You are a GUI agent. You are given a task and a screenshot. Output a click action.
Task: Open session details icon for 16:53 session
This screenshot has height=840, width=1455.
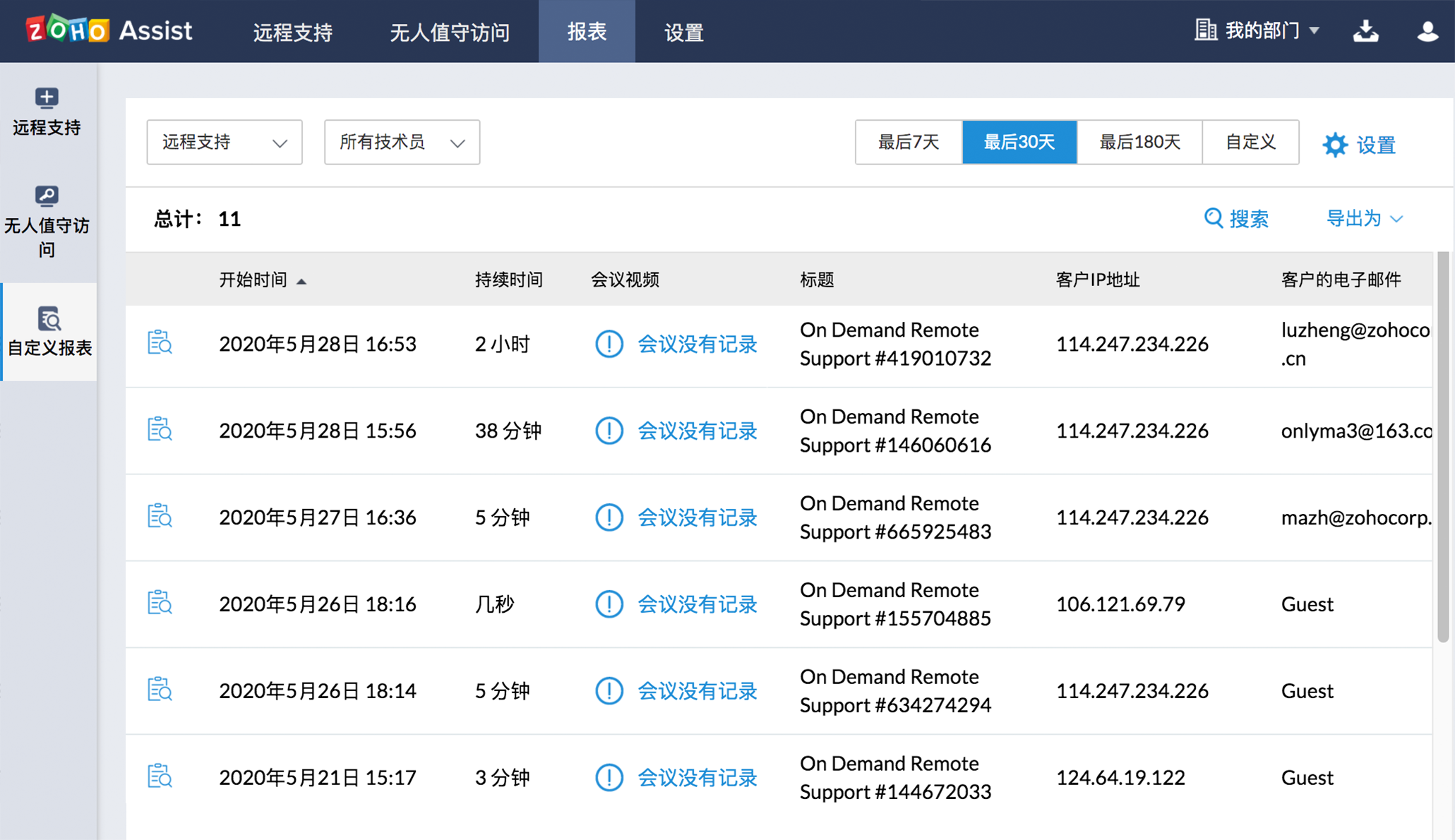160,343
